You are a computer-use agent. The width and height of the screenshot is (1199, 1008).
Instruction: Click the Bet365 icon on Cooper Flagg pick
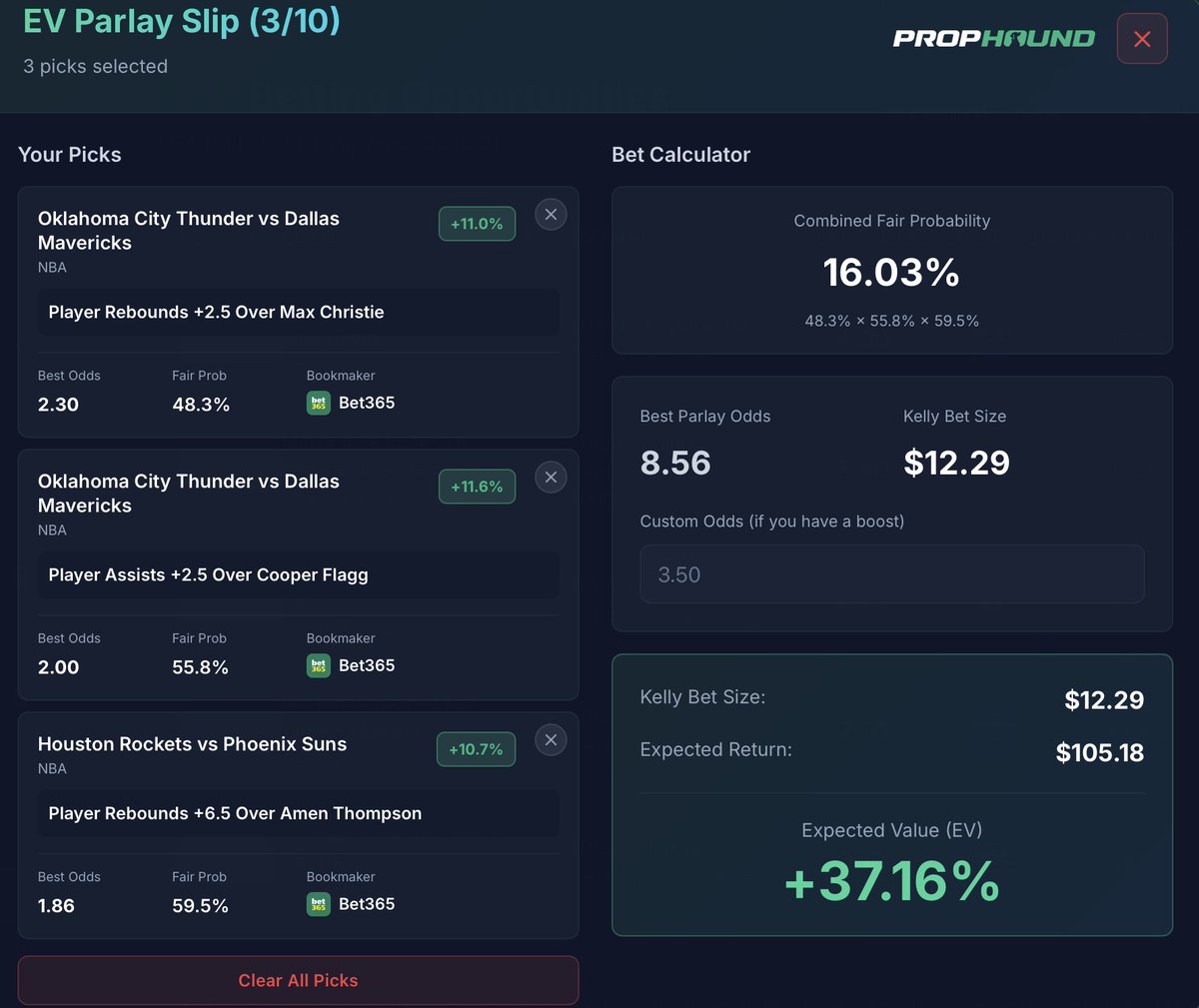pos(318,665)
